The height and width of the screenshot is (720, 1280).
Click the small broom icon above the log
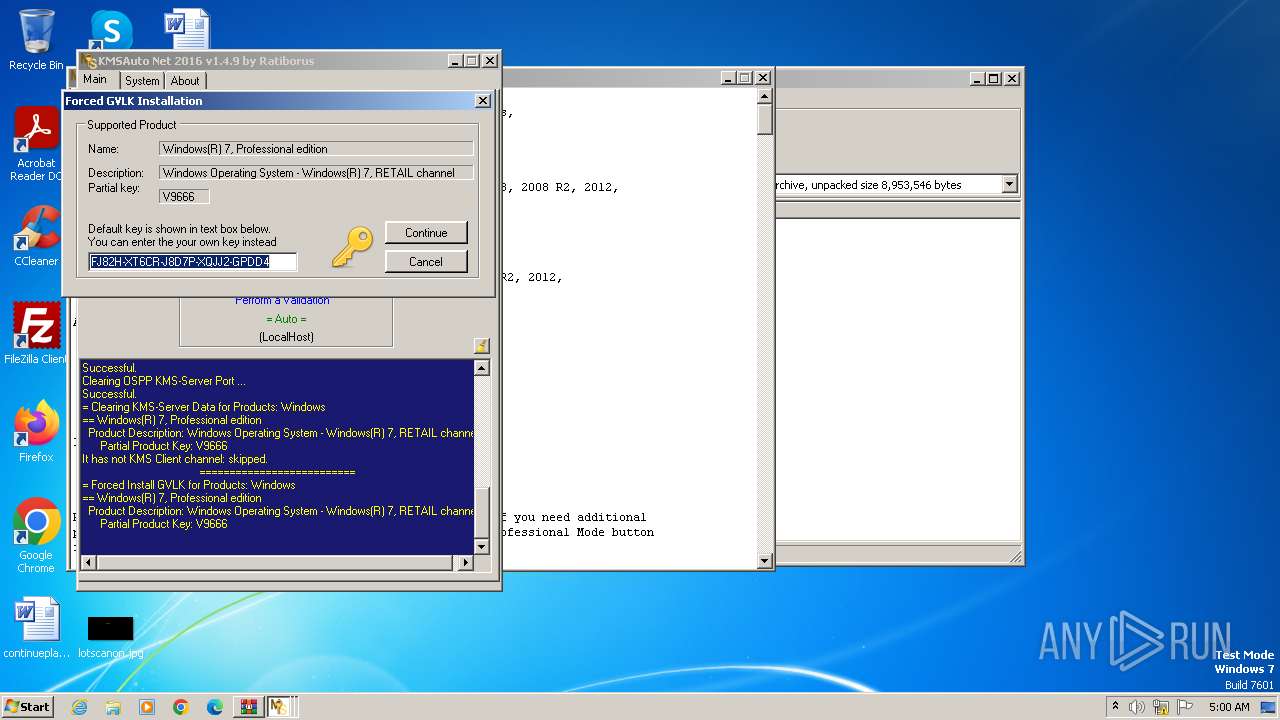coord(481,346)
